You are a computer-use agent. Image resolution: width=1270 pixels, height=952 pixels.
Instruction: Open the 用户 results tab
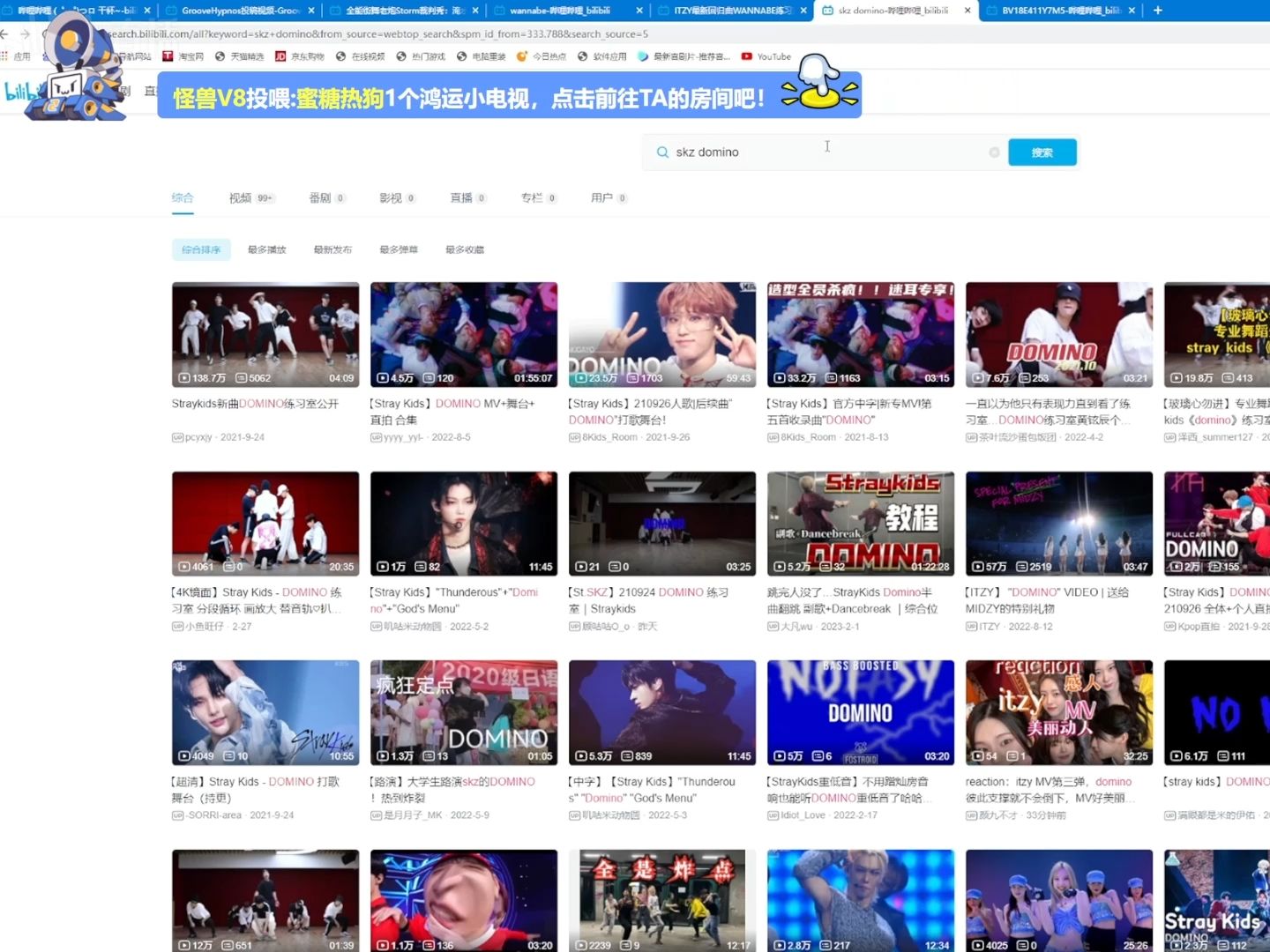tap(609, 197)
